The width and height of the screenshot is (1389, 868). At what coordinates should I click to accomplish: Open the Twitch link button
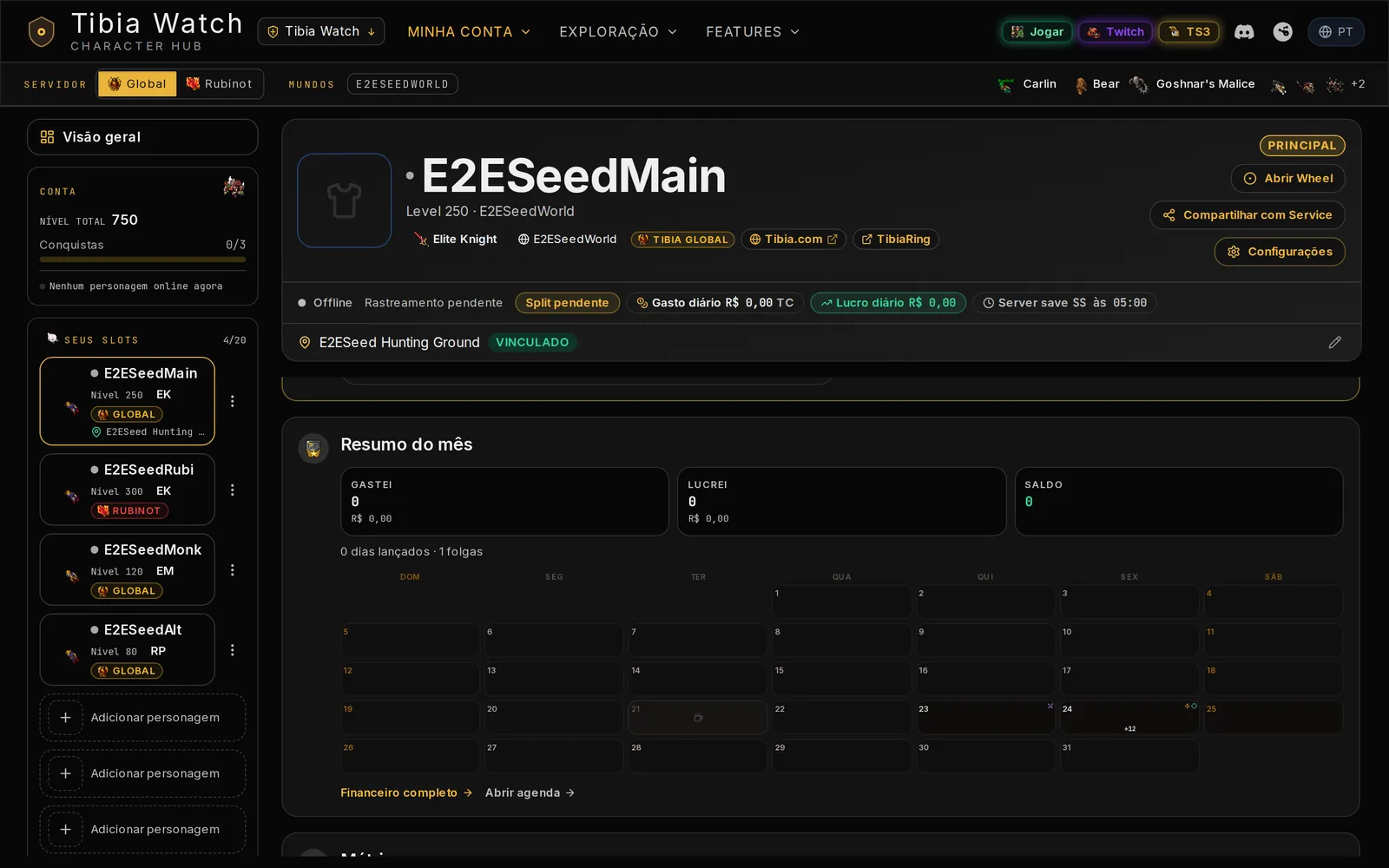click(x=1116, y=32)
